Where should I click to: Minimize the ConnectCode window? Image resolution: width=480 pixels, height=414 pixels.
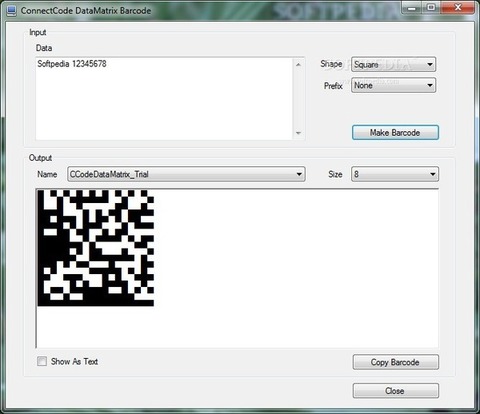(x=412, y=8)
